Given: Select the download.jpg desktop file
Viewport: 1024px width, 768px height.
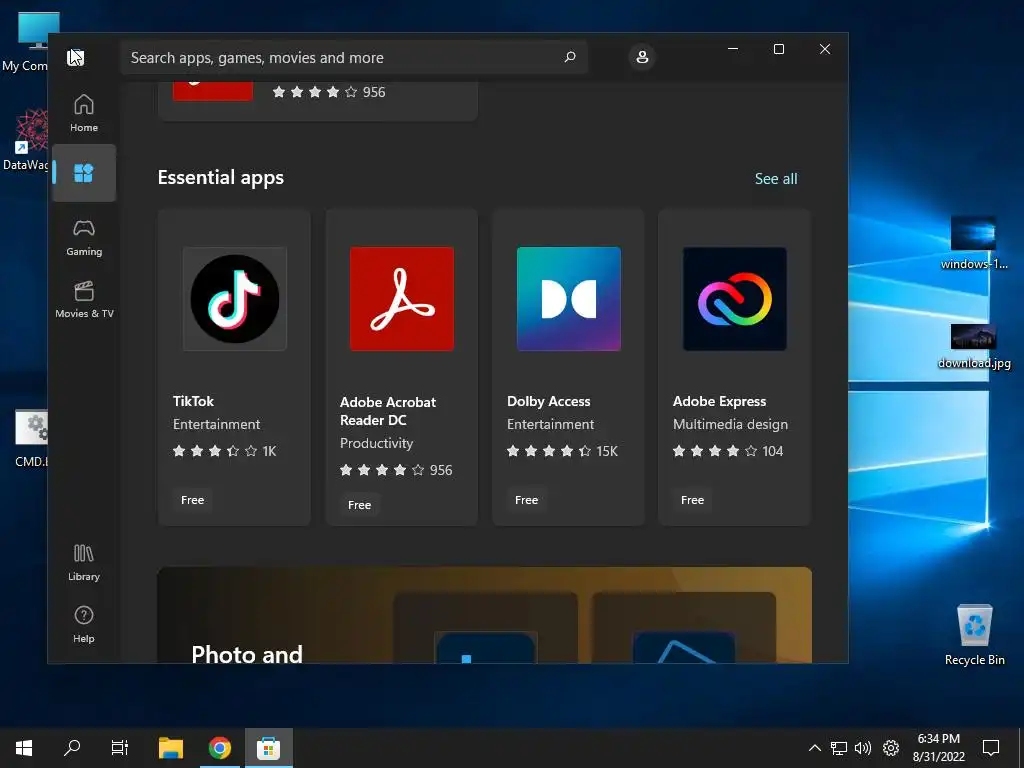Looking at the screenshot, I should click(974, 346).
